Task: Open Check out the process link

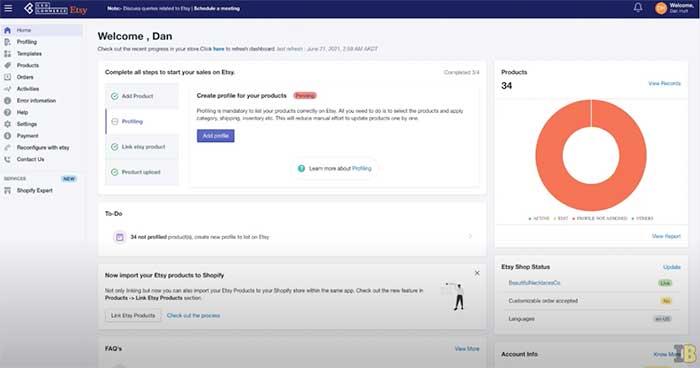Action: (x=193, y=315)
